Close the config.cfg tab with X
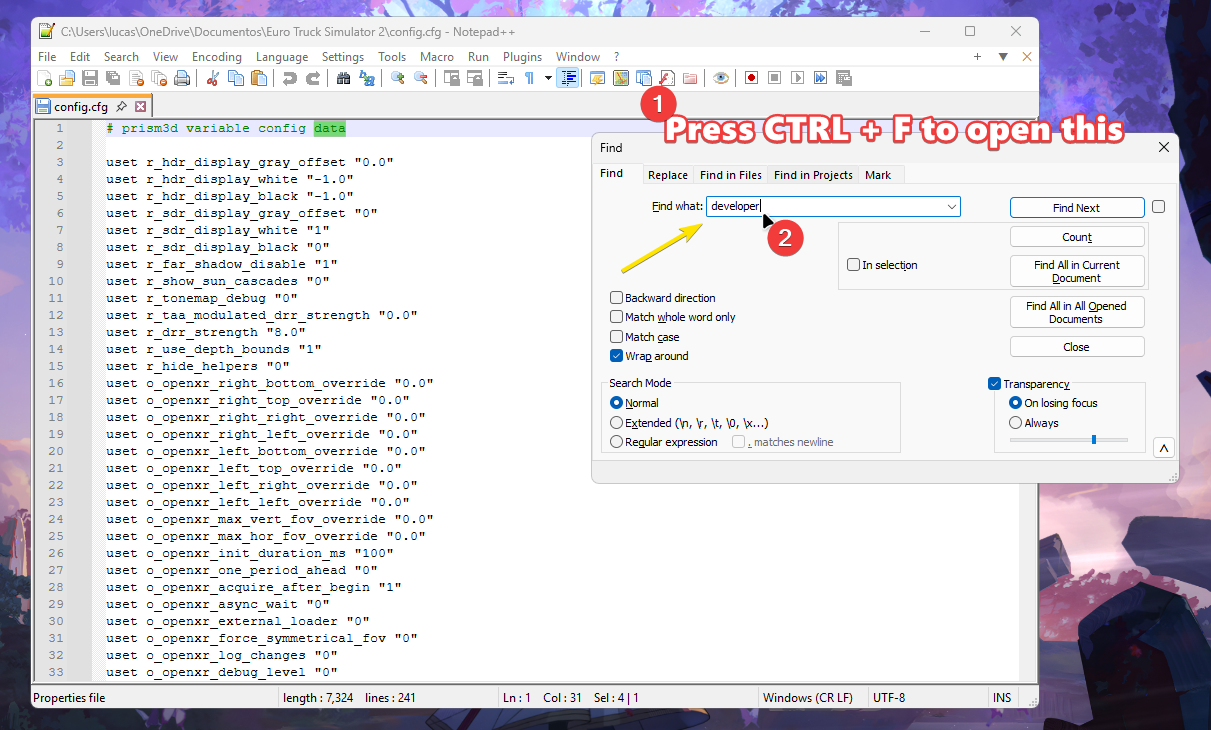The image size is (1211, 730). 141,106
